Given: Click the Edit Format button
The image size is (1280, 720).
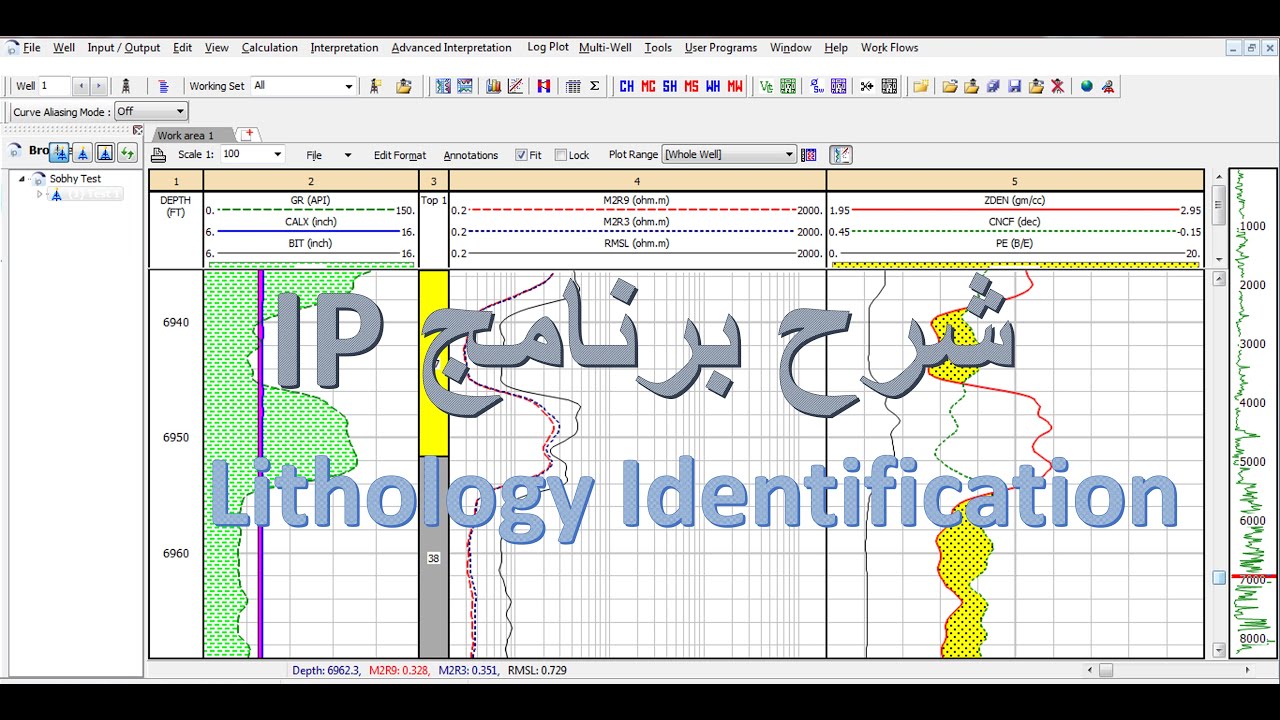Looking at the screenshot, I should pyautogui.click(x=400, y=155).
